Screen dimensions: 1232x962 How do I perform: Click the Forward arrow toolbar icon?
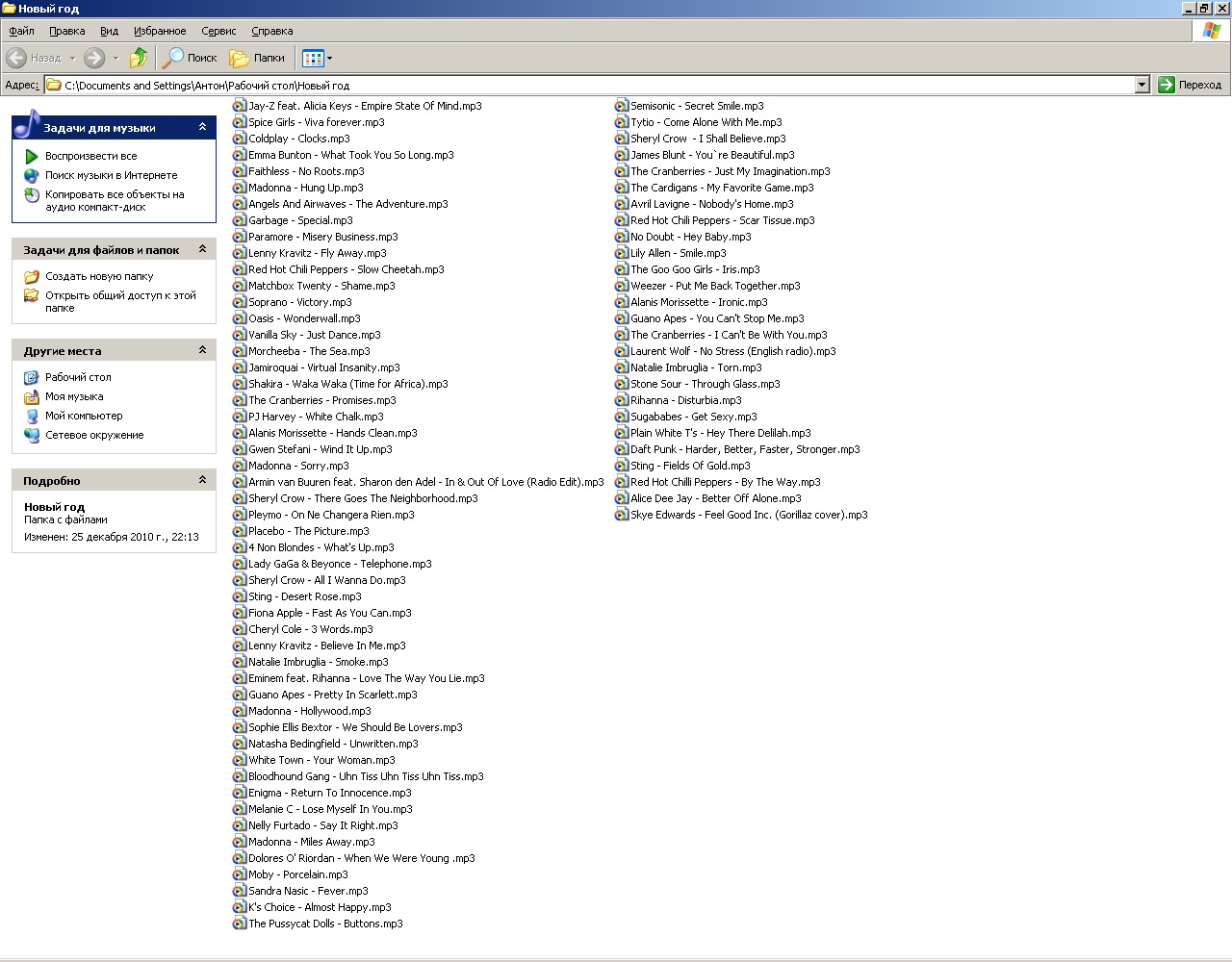pyautogui.click(x=94, y=58)
